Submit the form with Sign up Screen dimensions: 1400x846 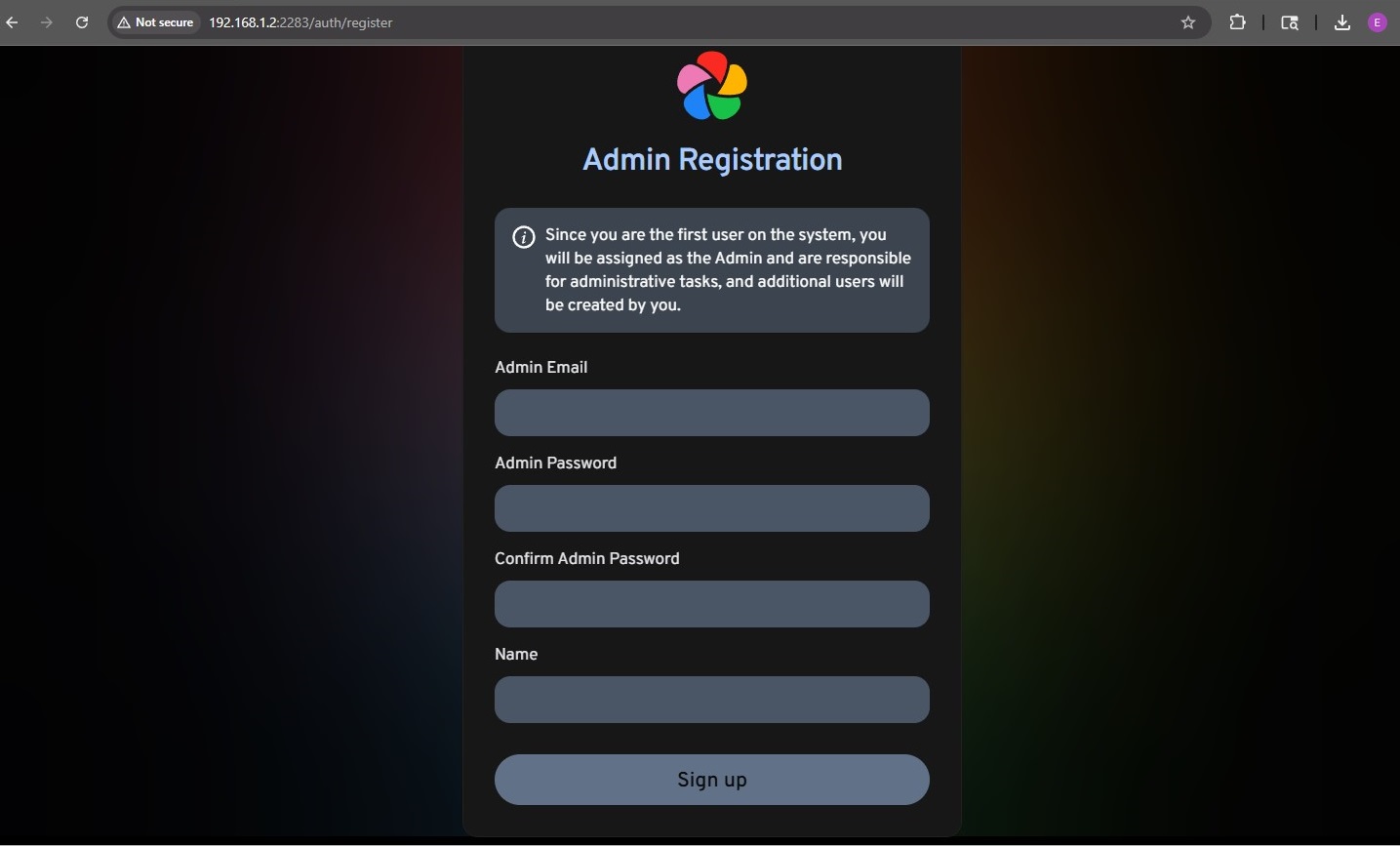click(712, 780)
